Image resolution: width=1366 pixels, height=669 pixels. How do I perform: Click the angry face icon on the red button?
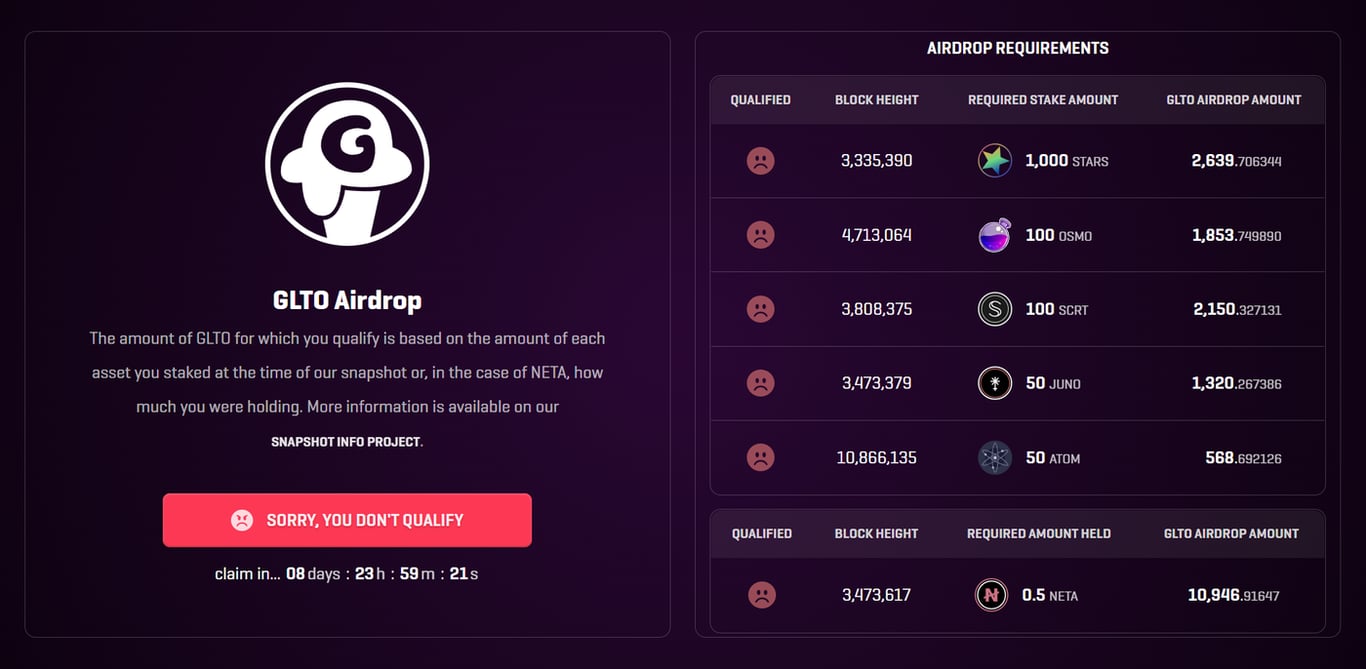coord(242,520)
